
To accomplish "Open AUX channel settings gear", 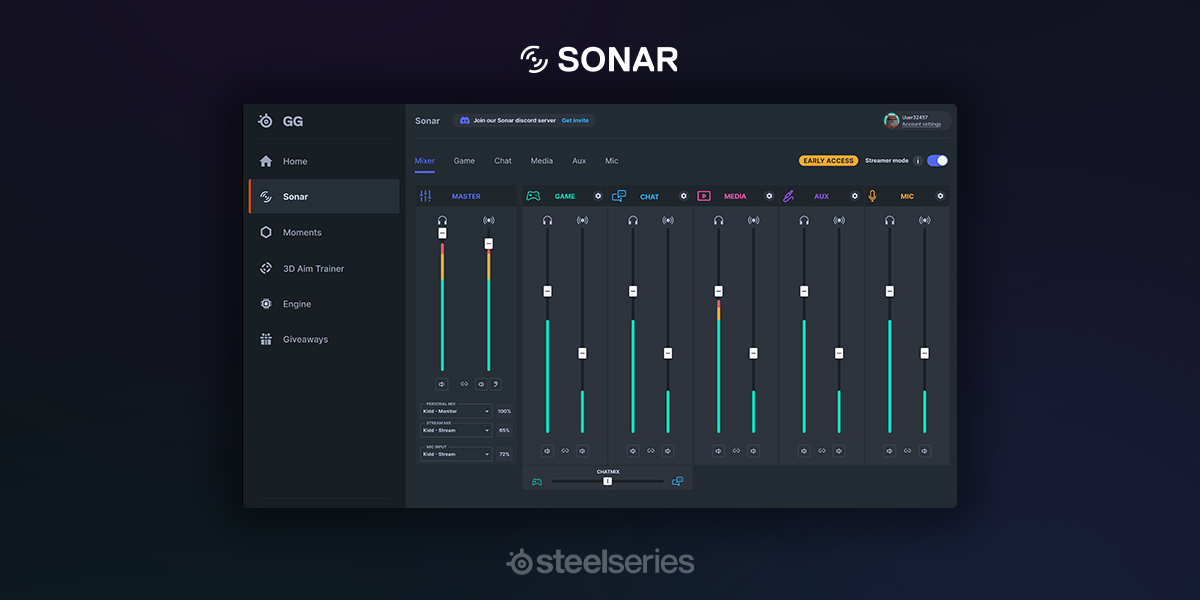I will (x=855, y=196).
